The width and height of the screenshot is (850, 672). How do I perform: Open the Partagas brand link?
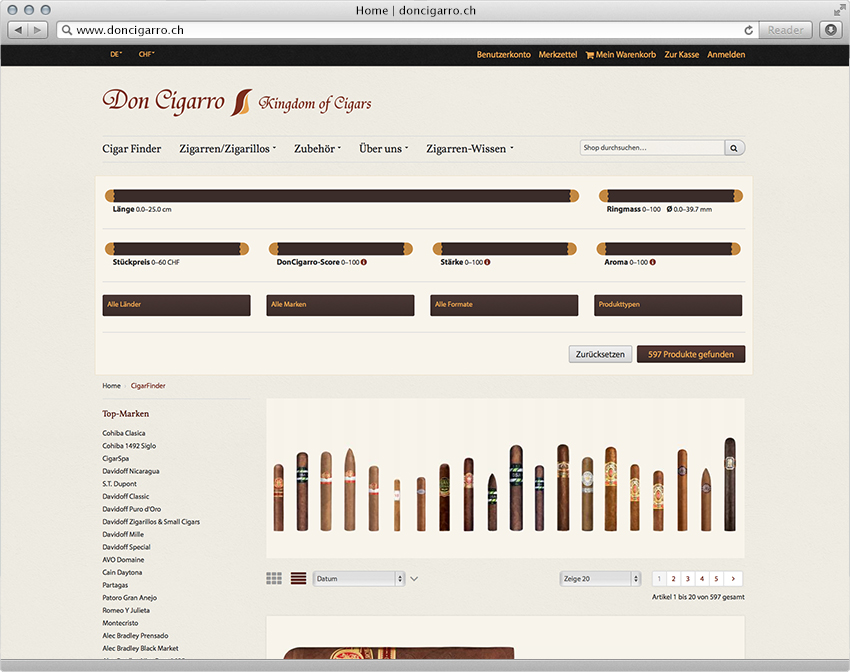tap(115, 585)
